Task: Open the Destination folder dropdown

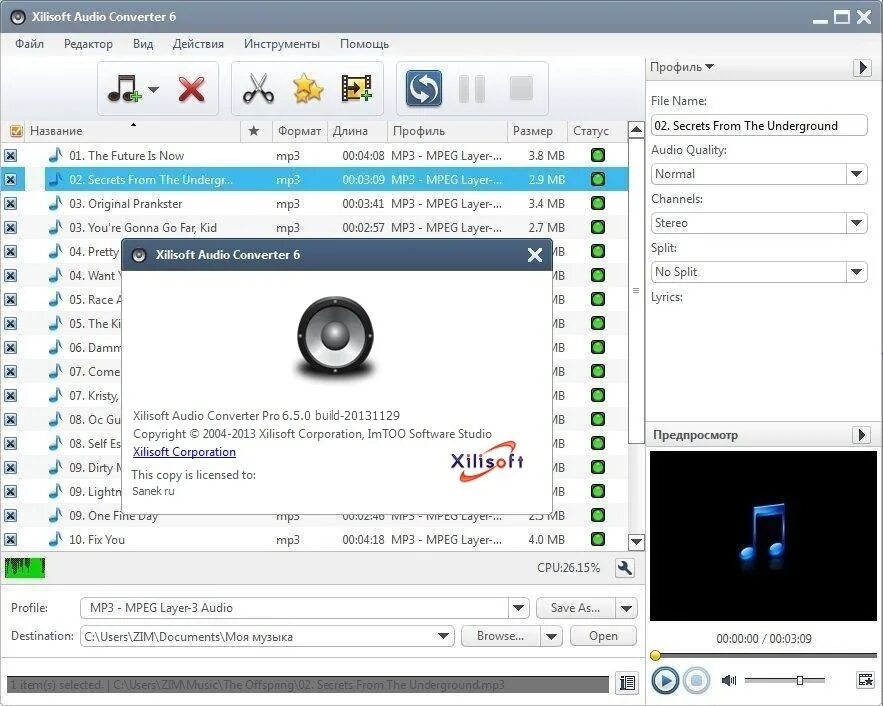Action: pos(443,636)
